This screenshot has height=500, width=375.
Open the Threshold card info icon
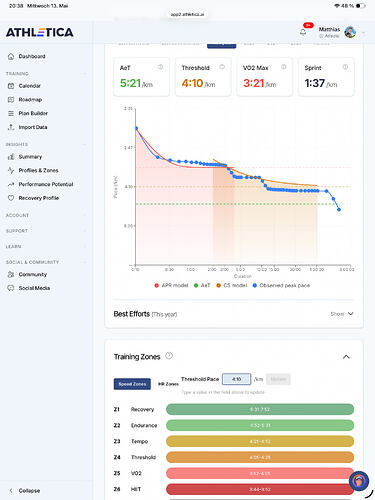(222, 67)
